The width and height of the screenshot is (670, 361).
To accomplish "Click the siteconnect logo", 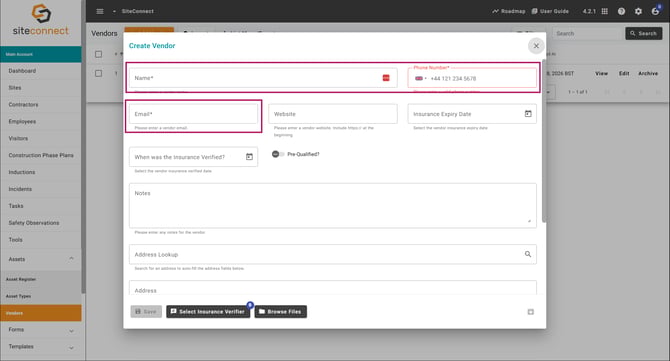I will pyautogui.click(x=41, y=20).
